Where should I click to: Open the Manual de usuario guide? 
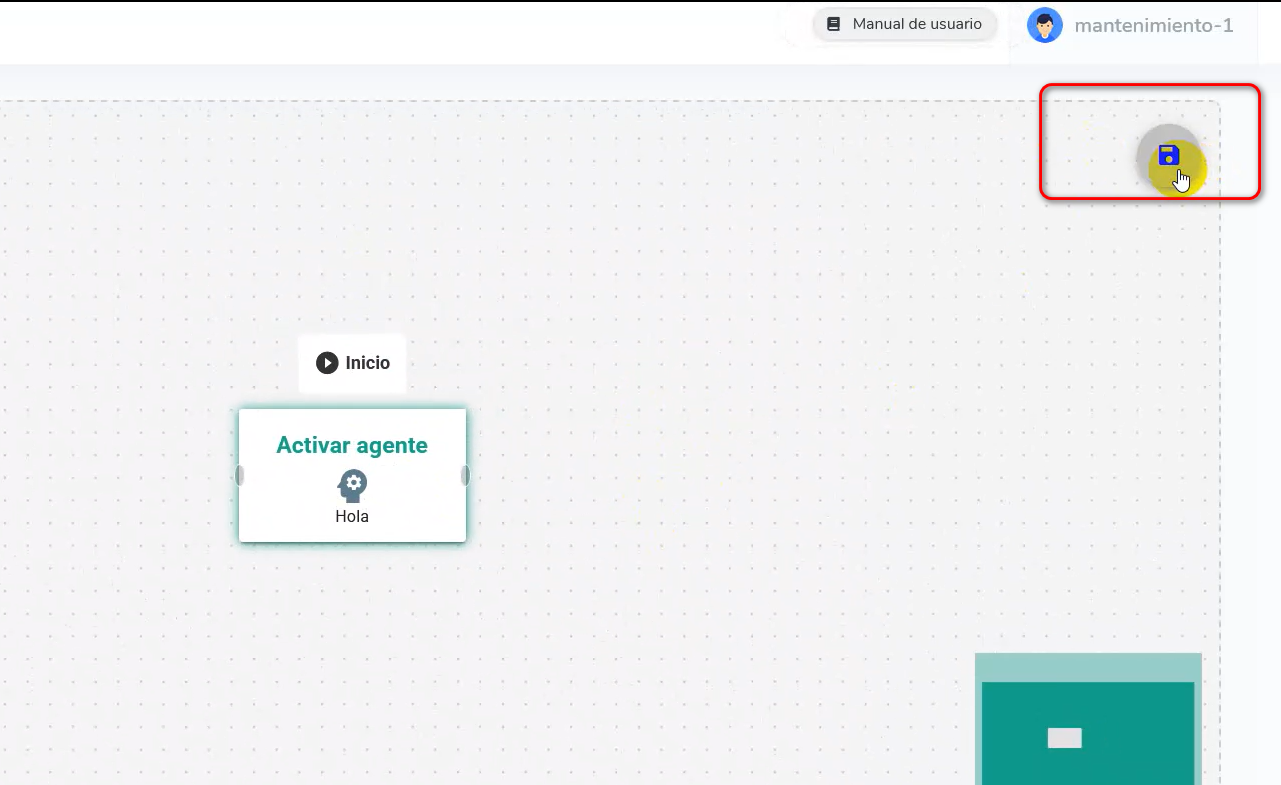pos(905,24)
